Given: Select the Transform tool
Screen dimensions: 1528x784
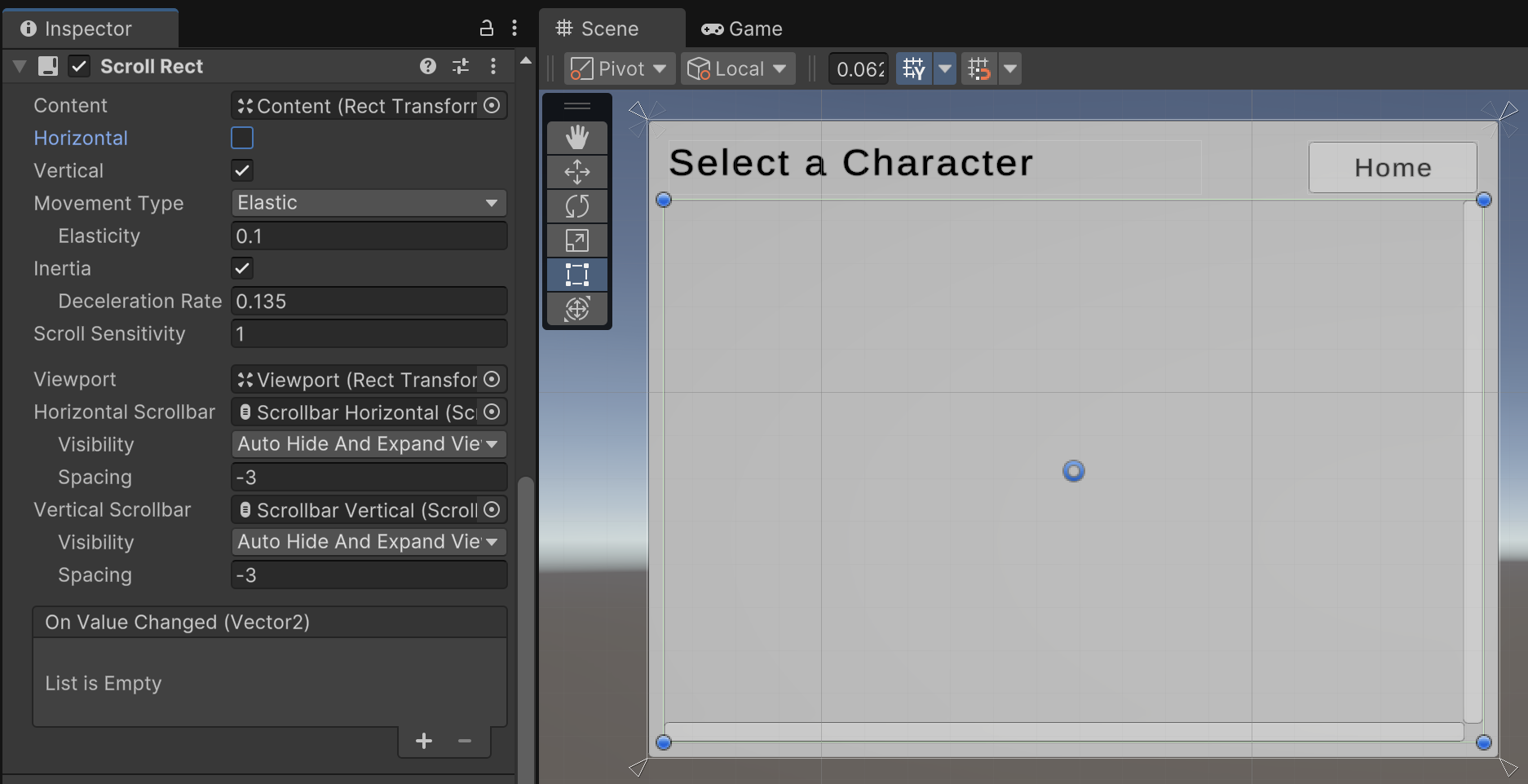Looking at the screenshot, I should click(x=576, y=309).
